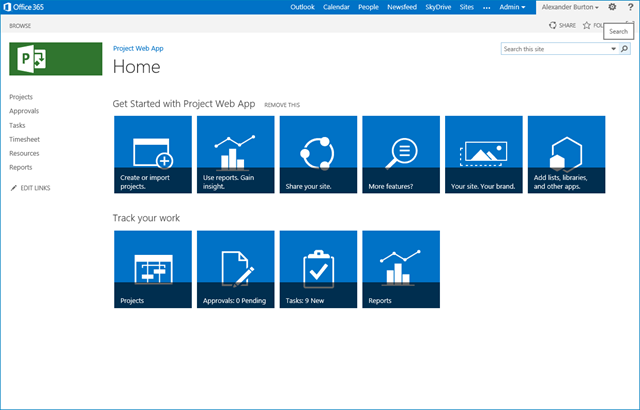The image size is (640, 410).
Task: Open the Approvals: 0 Pending tile
Action: 236,269
